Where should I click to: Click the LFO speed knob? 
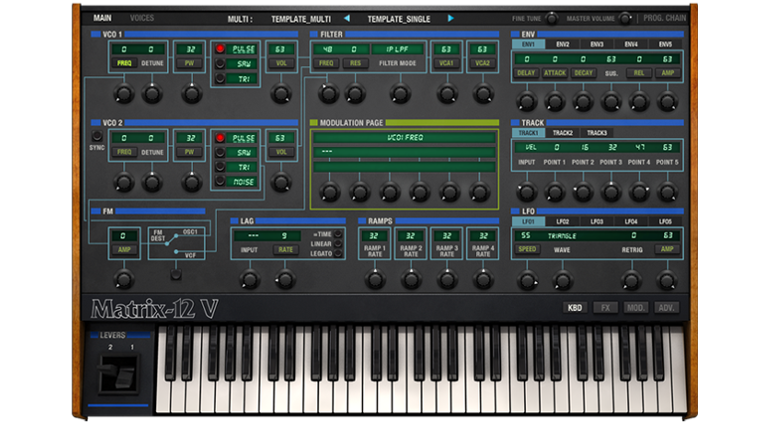[527, 281]
